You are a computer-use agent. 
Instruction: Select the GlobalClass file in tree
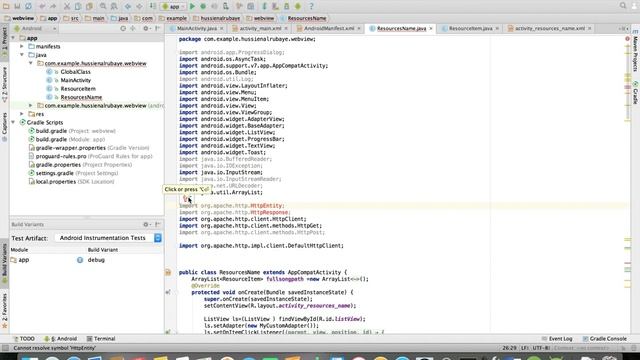point(76,72)
